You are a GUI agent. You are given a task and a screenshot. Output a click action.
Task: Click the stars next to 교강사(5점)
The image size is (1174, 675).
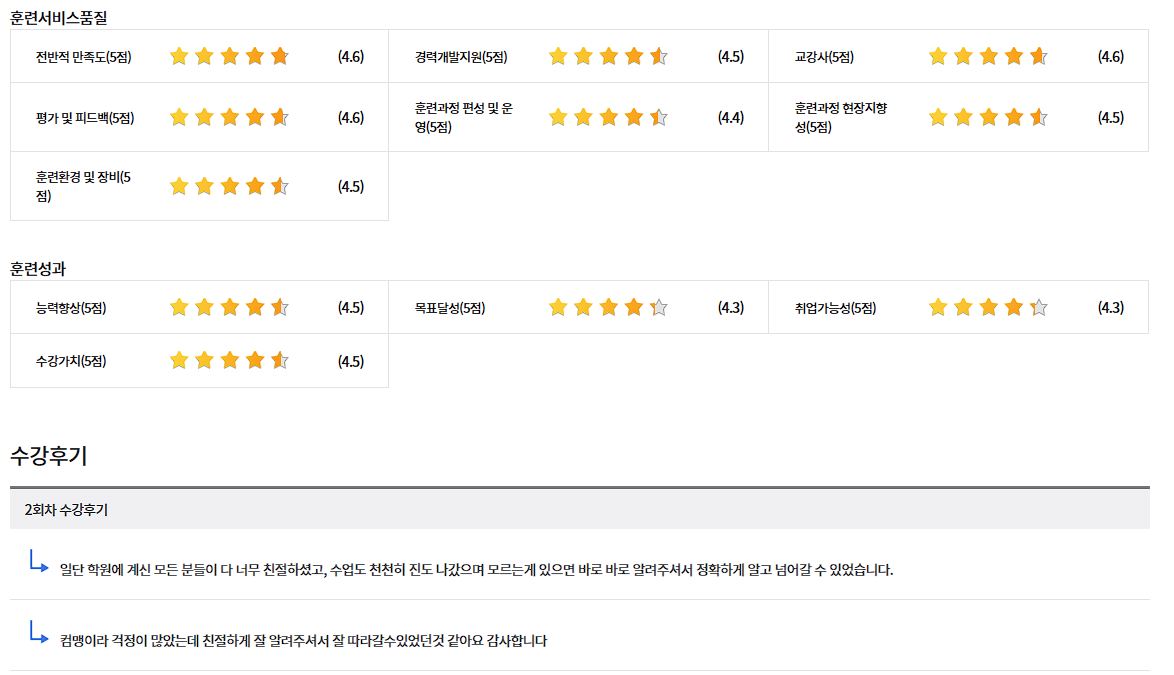coord(988,57)
